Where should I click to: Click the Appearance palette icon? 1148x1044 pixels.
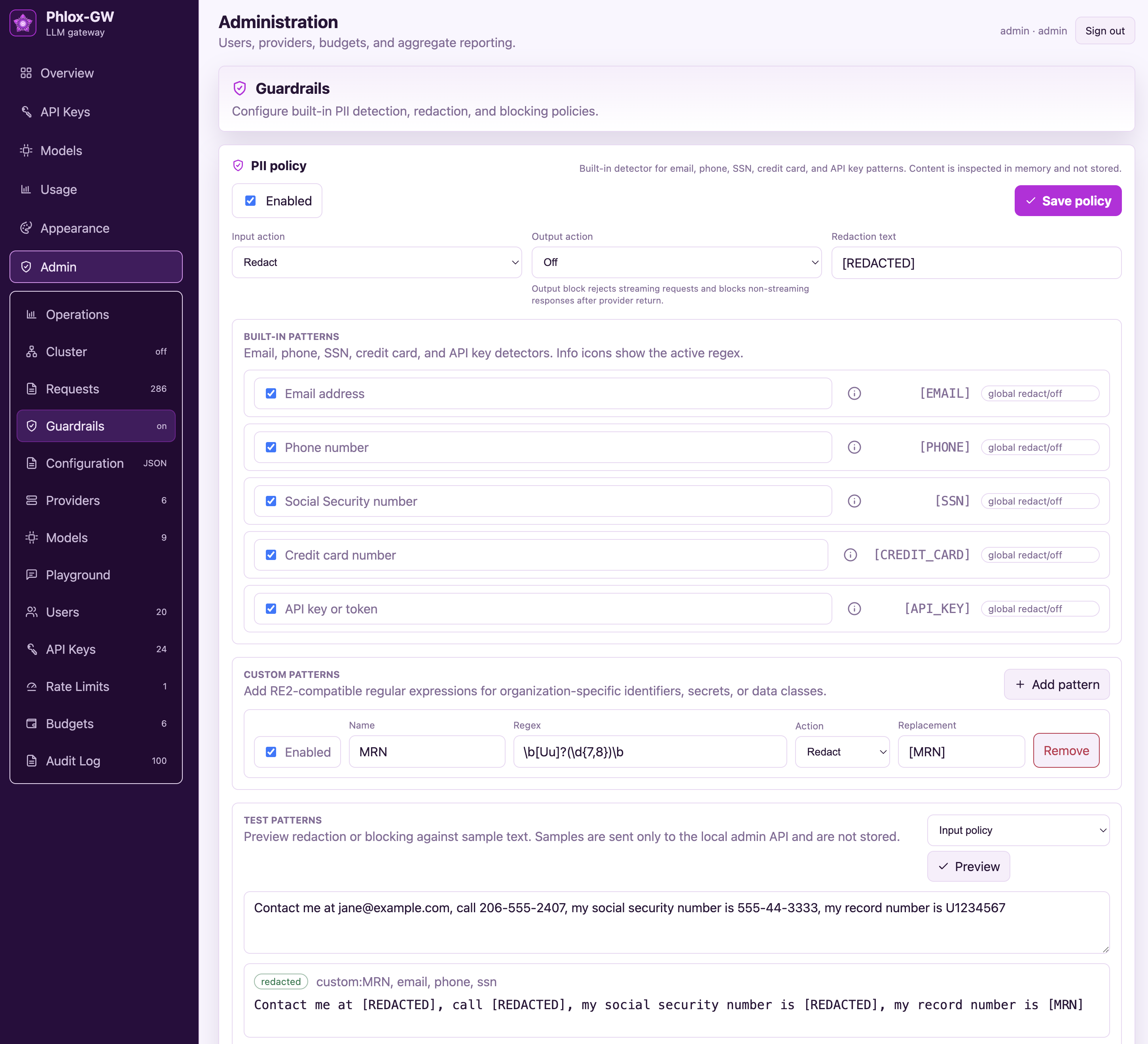26,228
